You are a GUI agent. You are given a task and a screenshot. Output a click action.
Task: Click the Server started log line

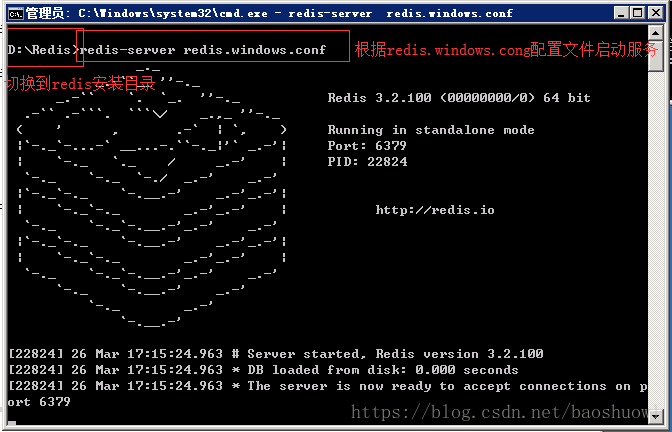(x=276, y=354)
